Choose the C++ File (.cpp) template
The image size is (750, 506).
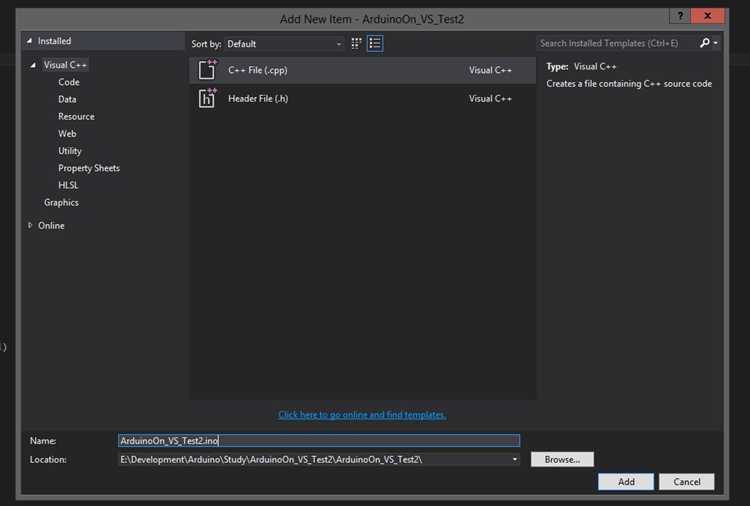click(x=363, y=70)
